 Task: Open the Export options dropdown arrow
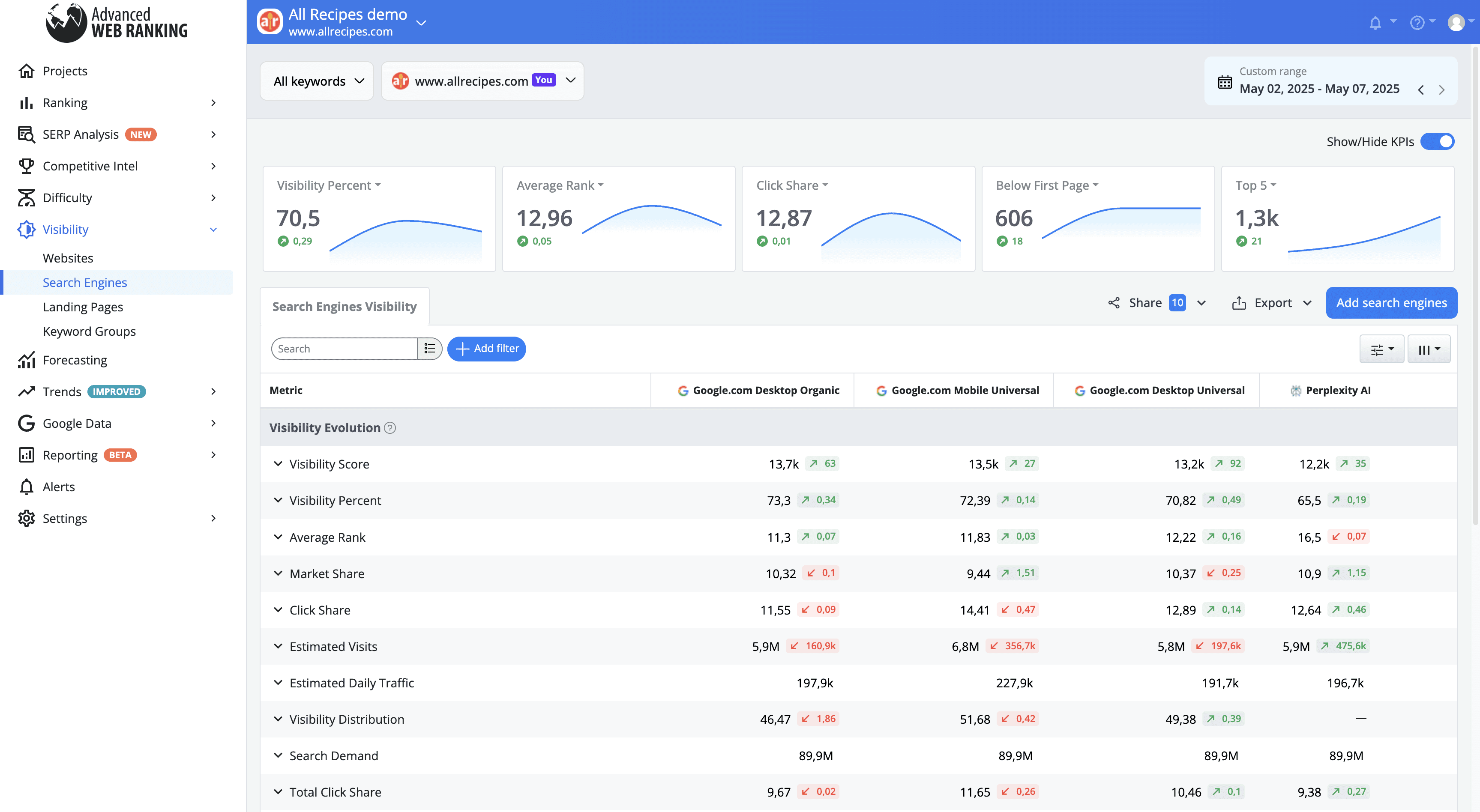coord(1307,303)
